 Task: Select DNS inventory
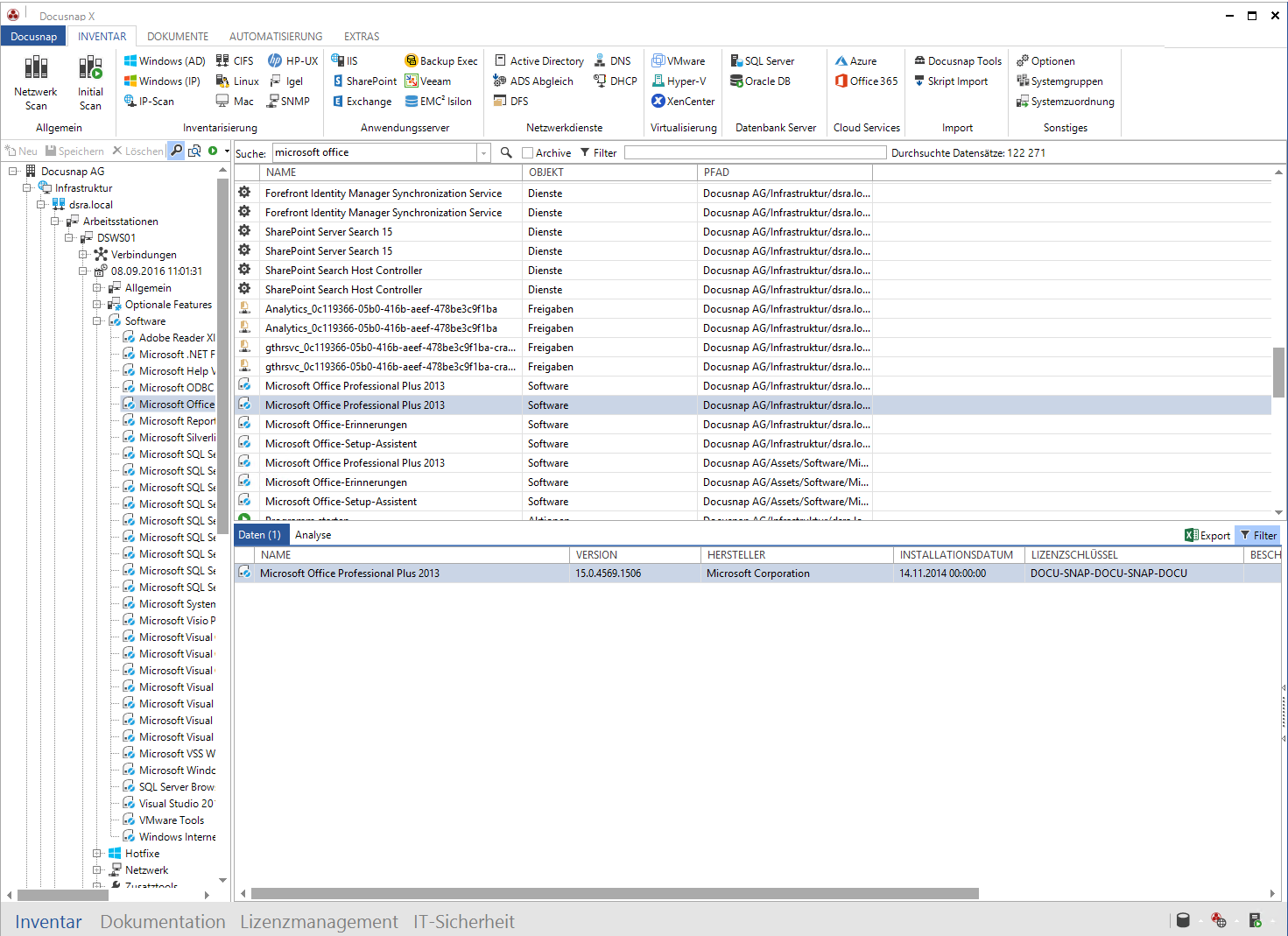point(613,60)
